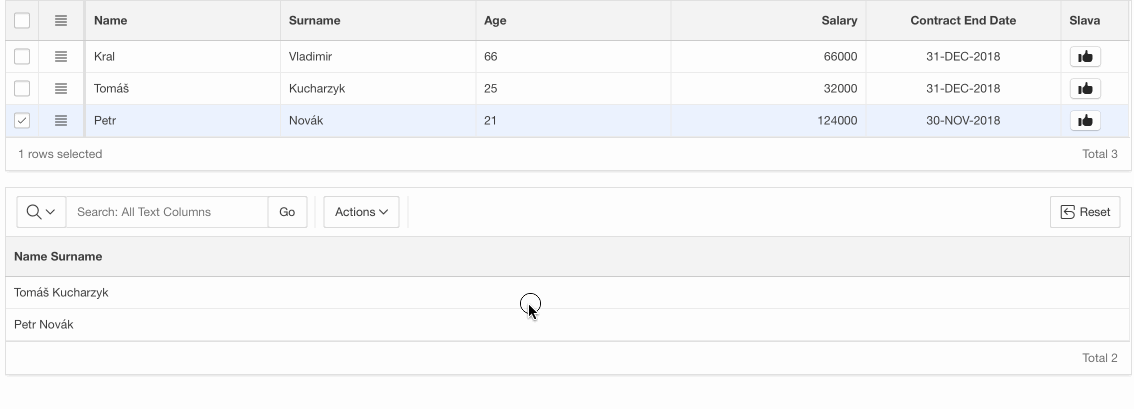The height and width of the screenshot is (409, 1134).
Task: Select the Tomáš row checkbox
Action: (22, 89)
